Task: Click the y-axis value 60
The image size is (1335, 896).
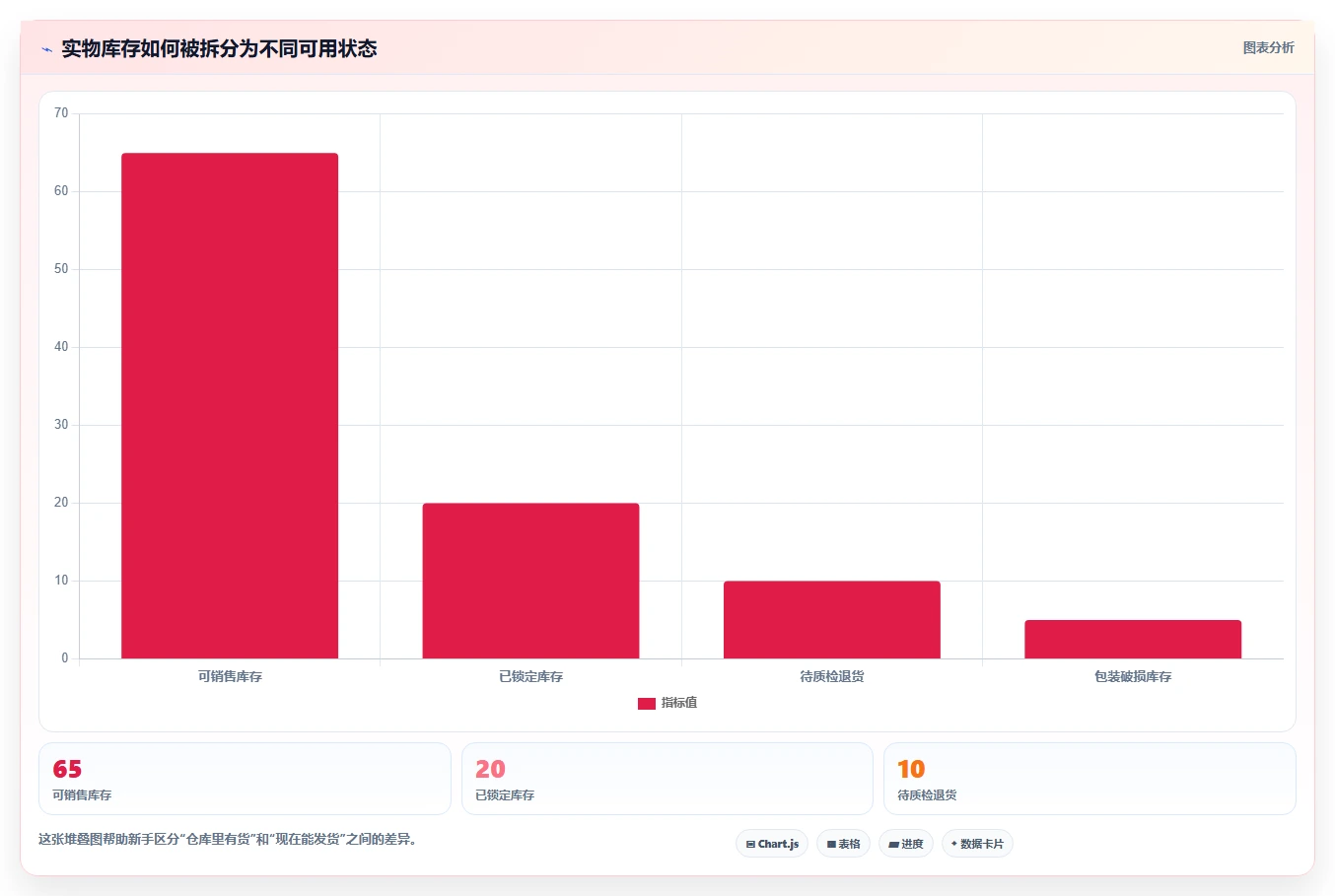Action: (x=61, y=191)
